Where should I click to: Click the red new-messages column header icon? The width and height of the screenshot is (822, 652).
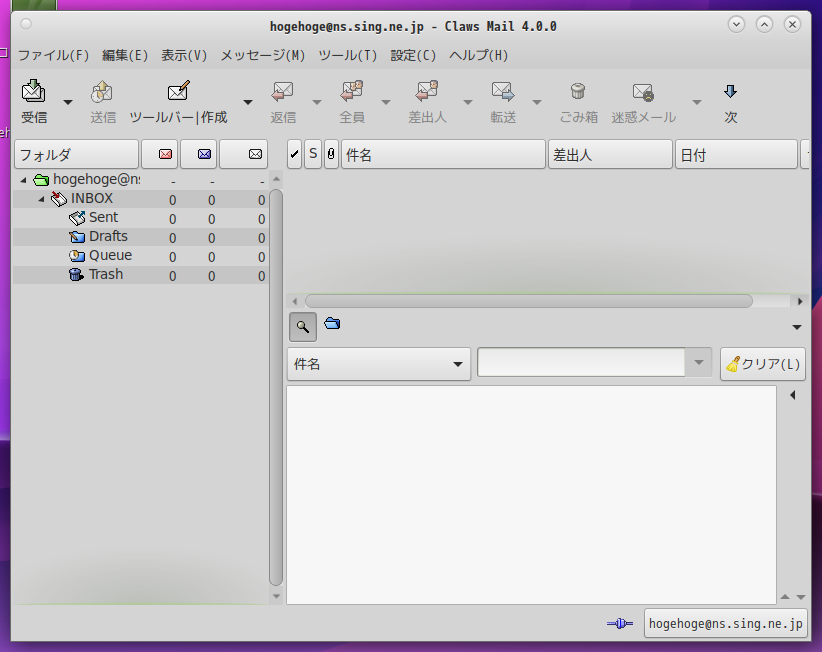(165, 154)
